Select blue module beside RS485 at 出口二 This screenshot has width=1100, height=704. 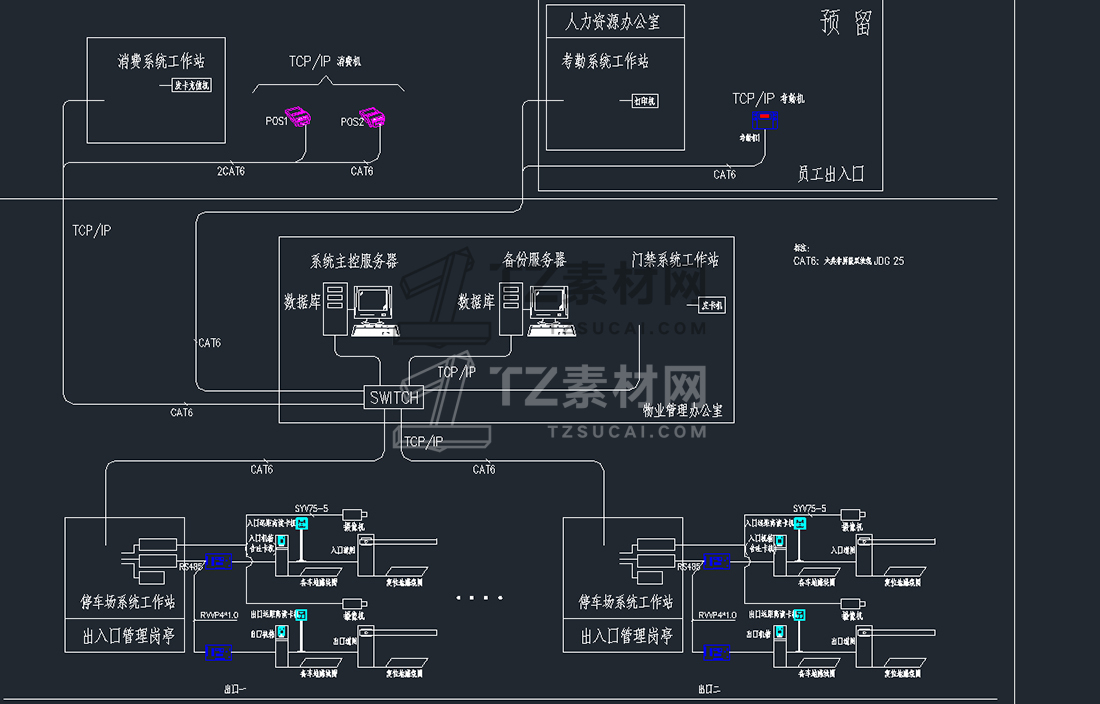pos(716,561)
